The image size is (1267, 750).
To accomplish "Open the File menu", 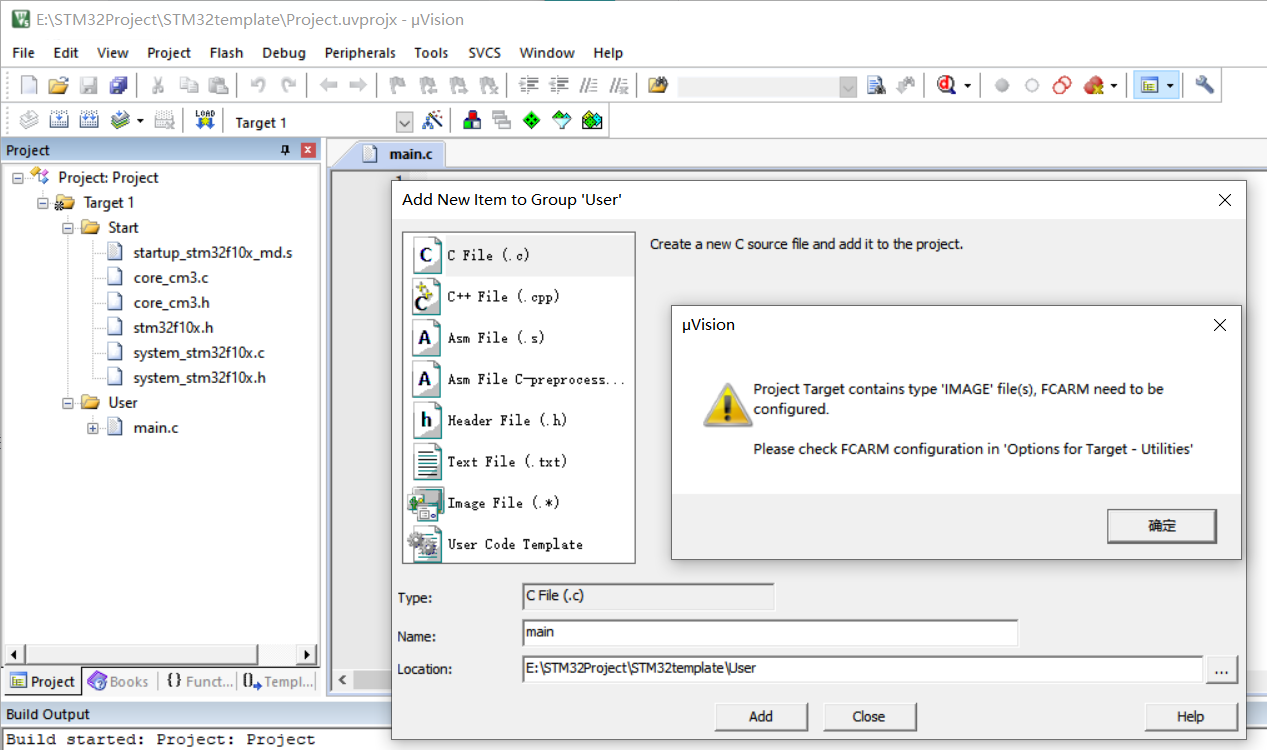I will point(23,53).
